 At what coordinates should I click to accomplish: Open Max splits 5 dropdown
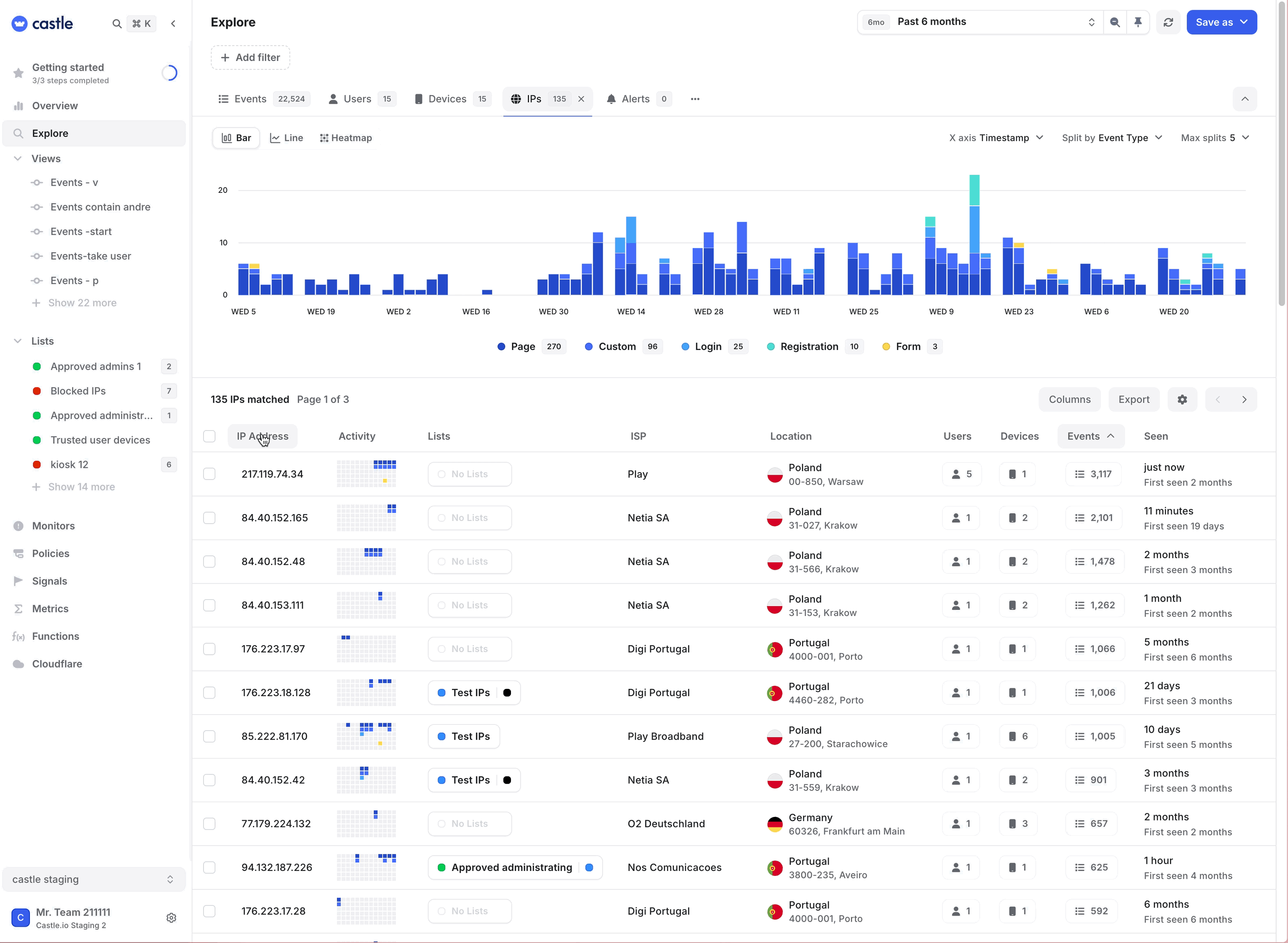click(1215, 138)
